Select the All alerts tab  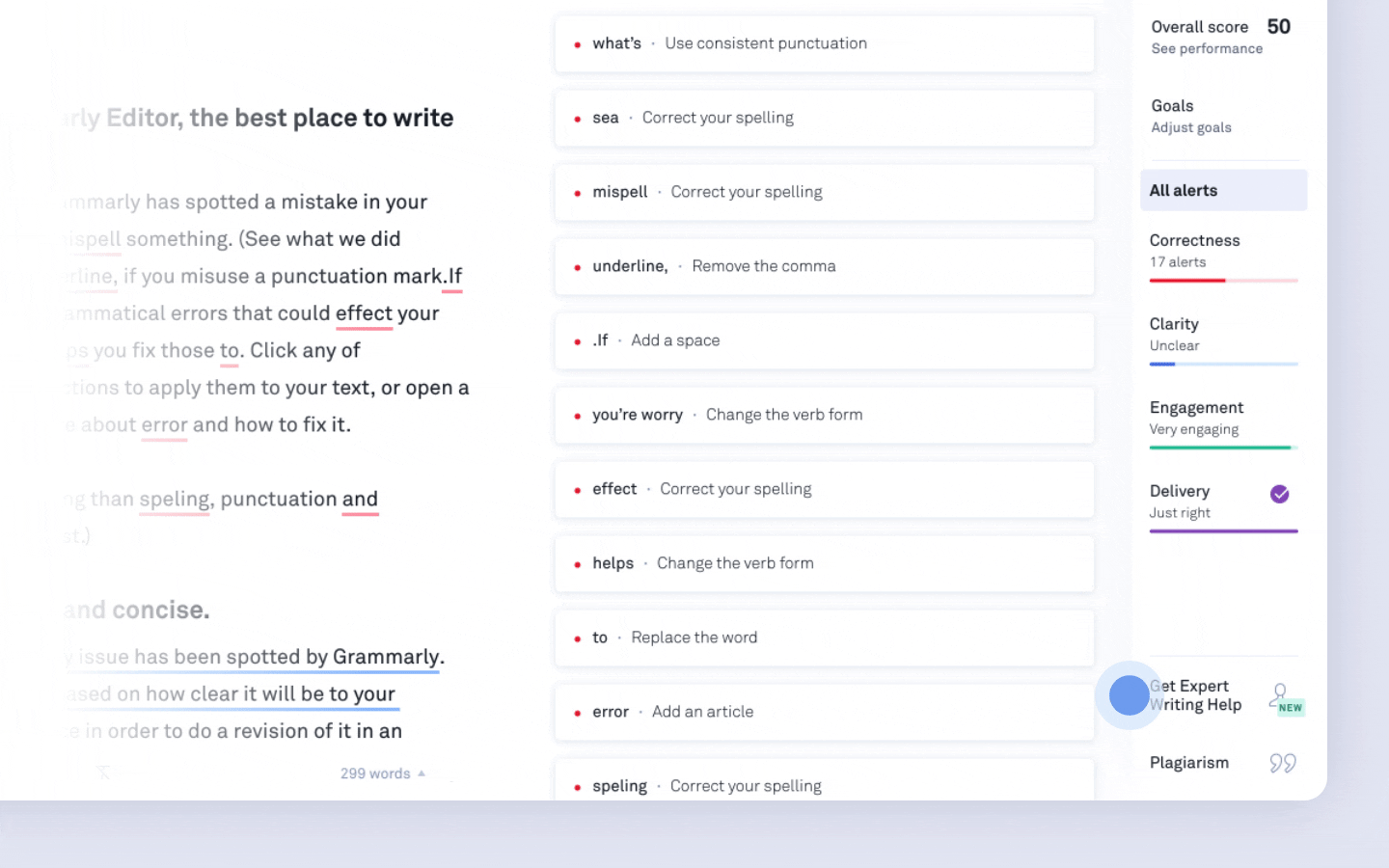1222,191
